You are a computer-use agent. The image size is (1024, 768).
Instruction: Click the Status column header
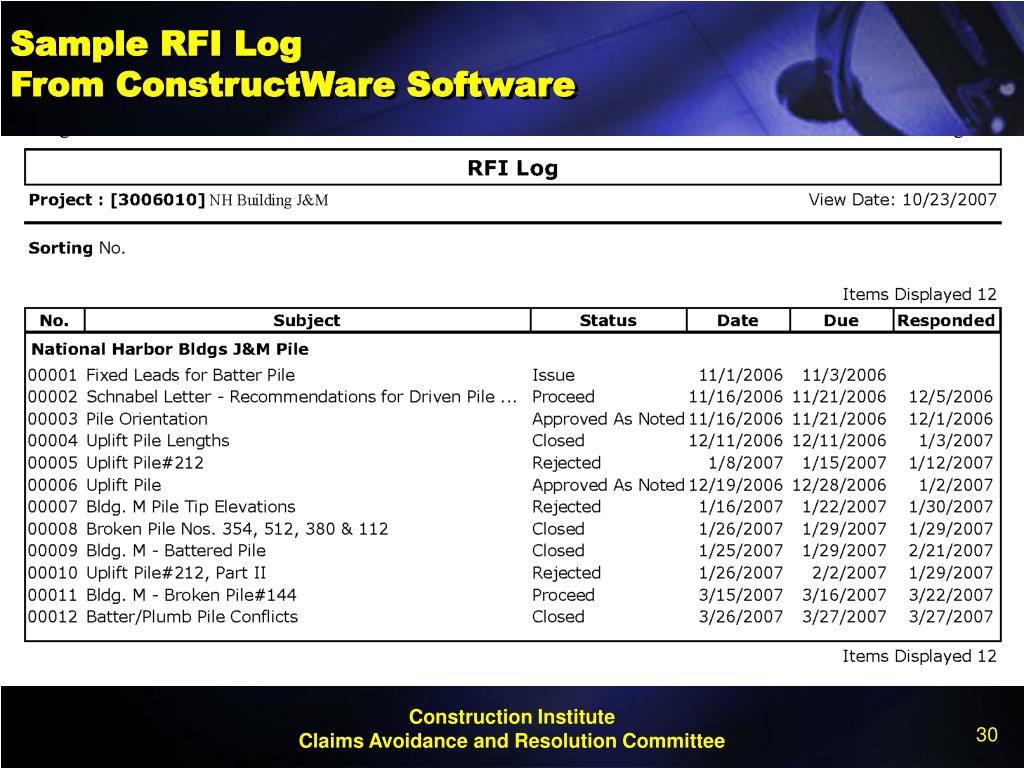(x=609, y=320)
